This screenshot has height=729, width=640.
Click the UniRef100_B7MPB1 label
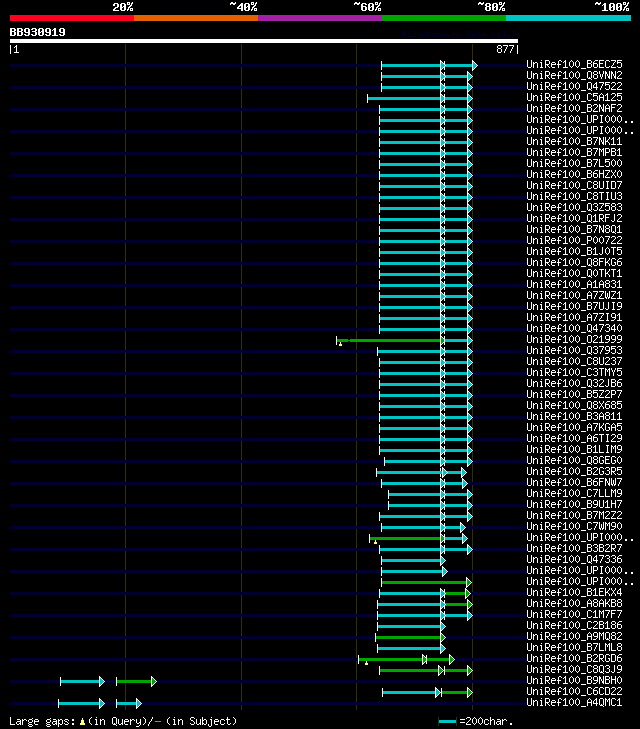(x=574, y=152)
